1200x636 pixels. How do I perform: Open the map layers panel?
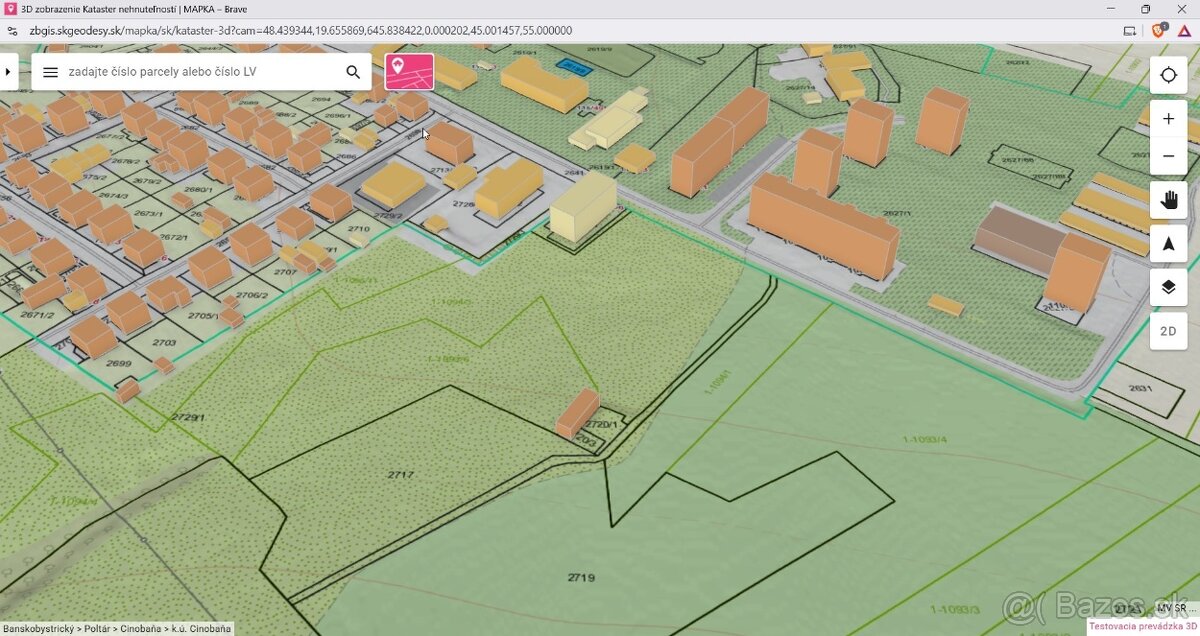pos(1168,288)
